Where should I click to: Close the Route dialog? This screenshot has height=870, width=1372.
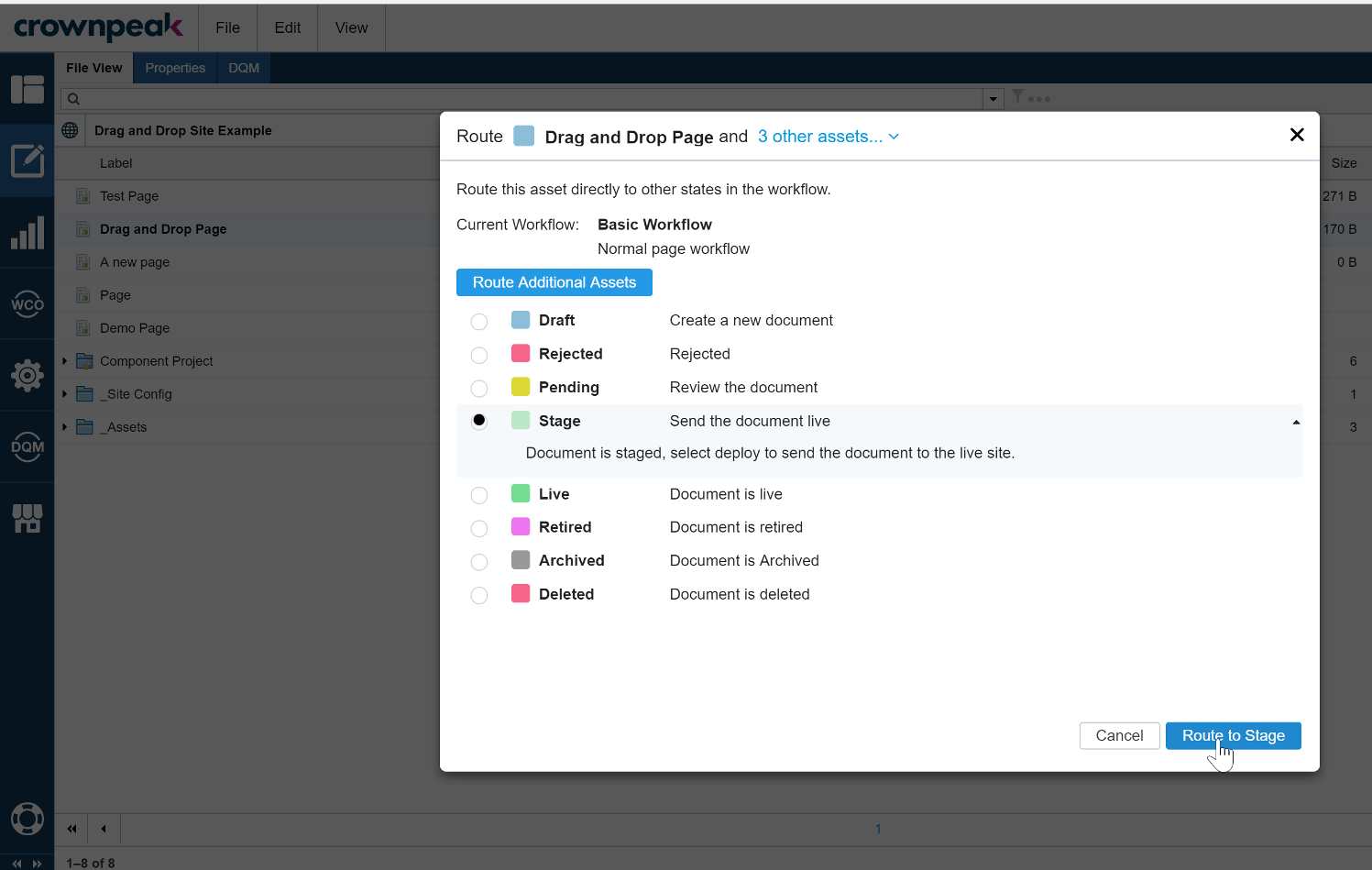pos(1297,135)
